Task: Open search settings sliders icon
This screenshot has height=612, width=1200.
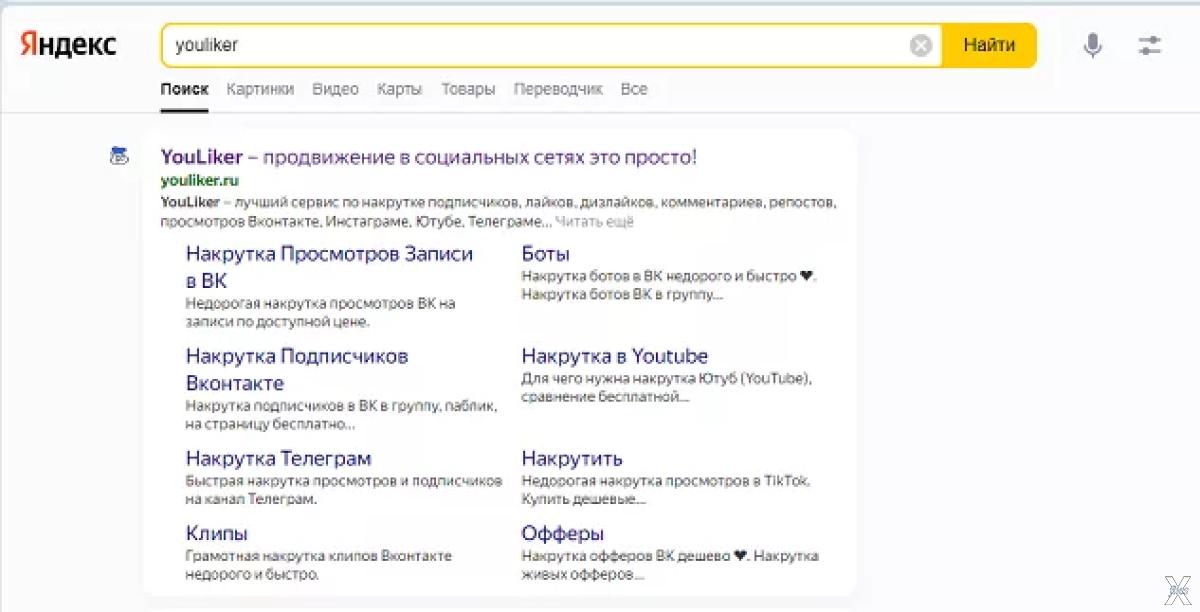Action: point(1150,45)
